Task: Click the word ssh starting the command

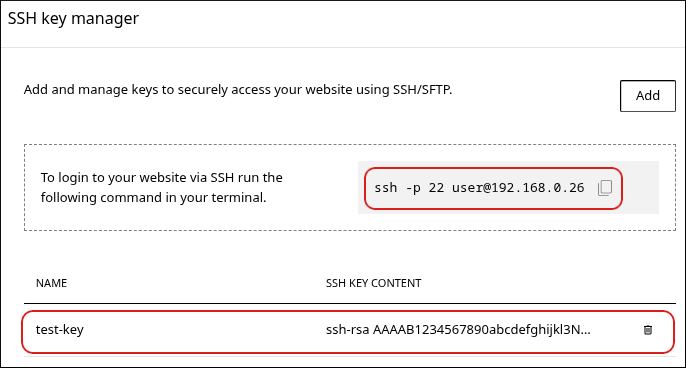Action: pyautogui.click(x=385, y=188)
